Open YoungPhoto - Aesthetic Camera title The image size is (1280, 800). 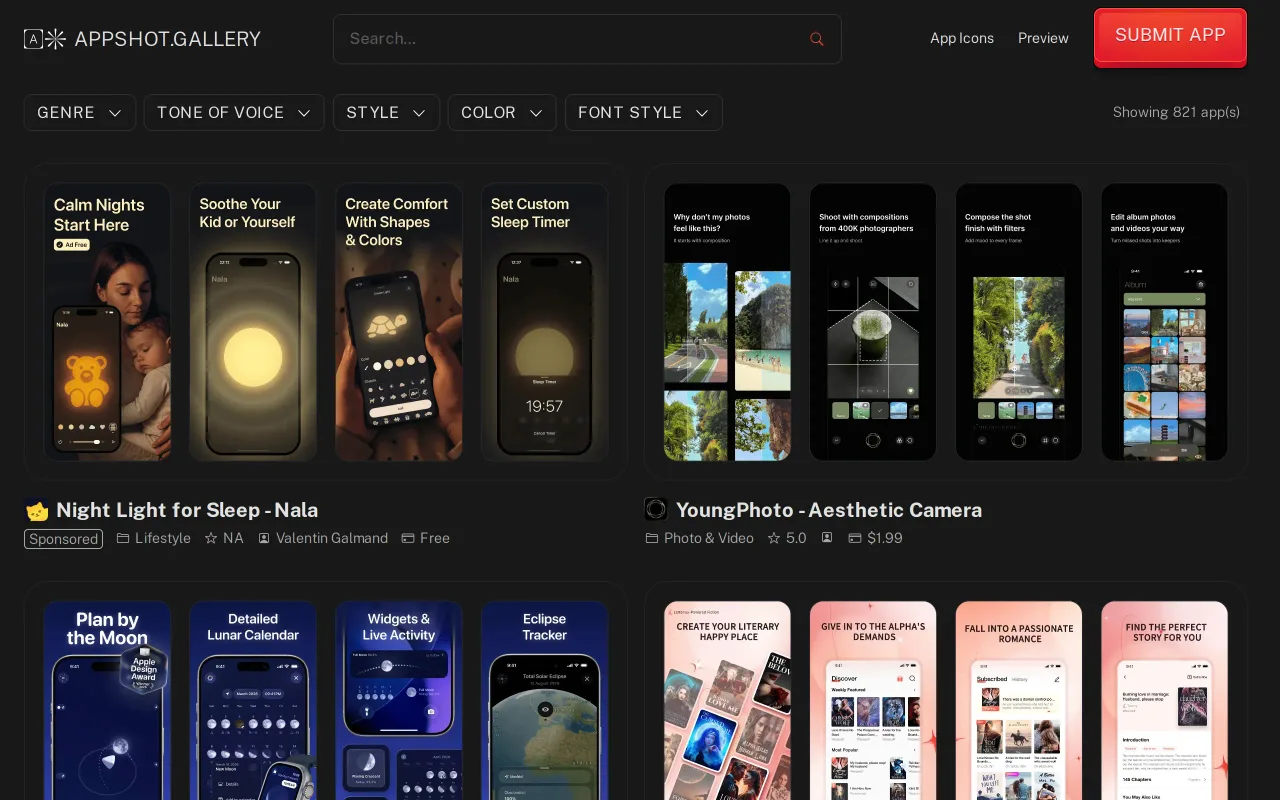829,510
